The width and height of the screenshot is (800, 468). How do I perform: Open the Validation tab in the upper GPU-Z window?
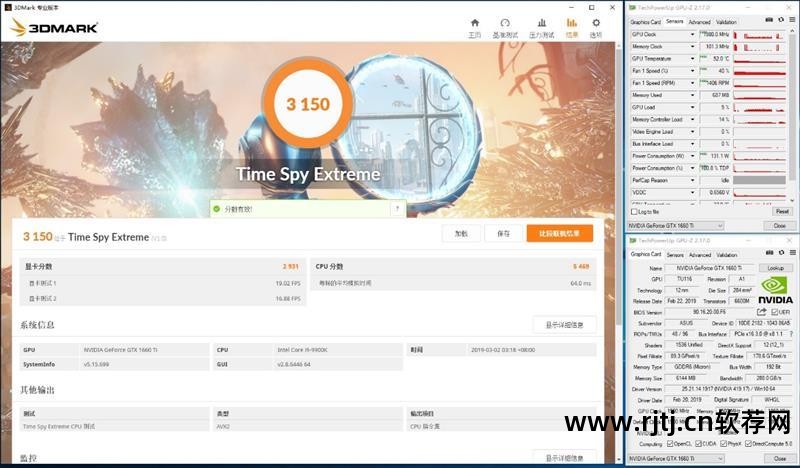coord(726,22)
